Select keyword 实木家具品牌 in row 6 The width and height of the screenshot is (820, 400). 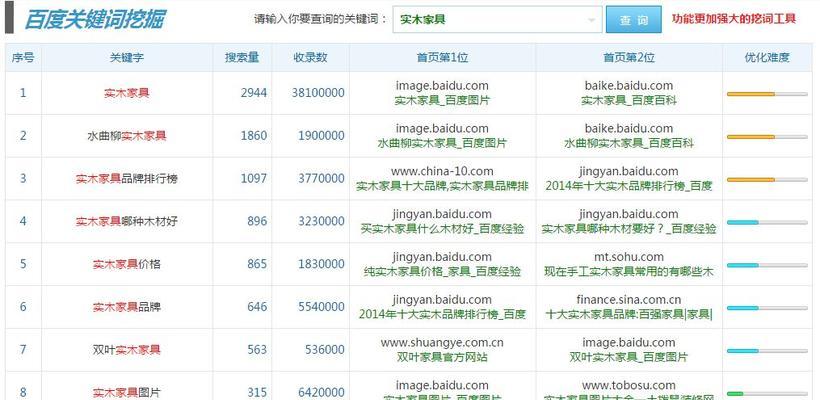pyautogui.click(x=127, y=307)
